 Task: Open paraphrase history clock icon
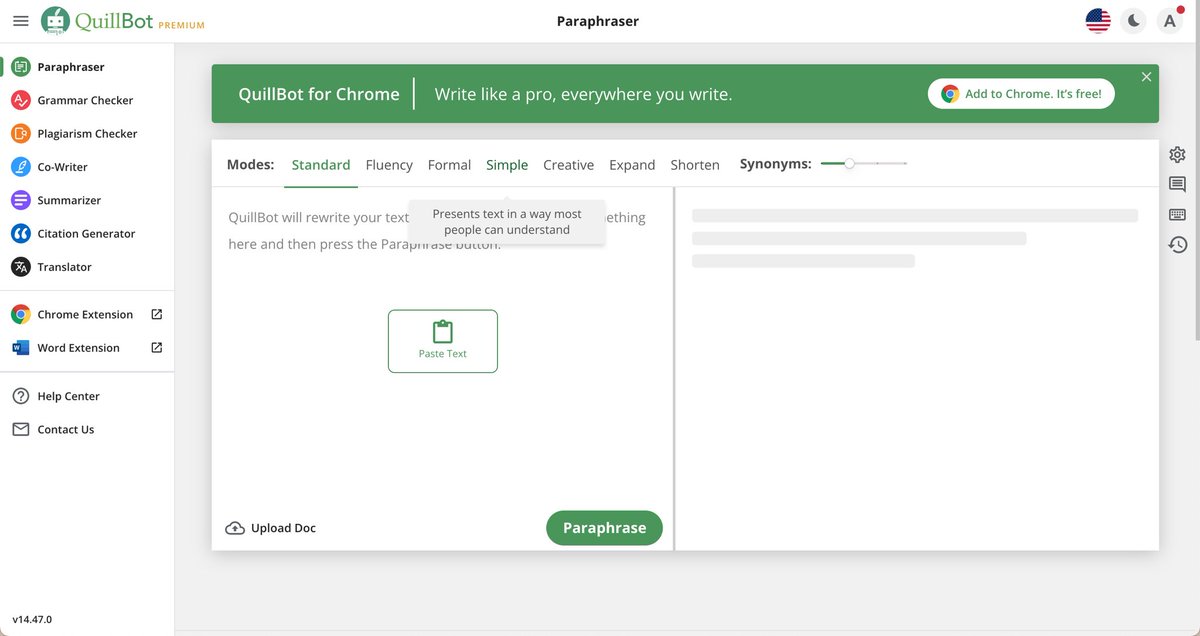pos(1177,244)
